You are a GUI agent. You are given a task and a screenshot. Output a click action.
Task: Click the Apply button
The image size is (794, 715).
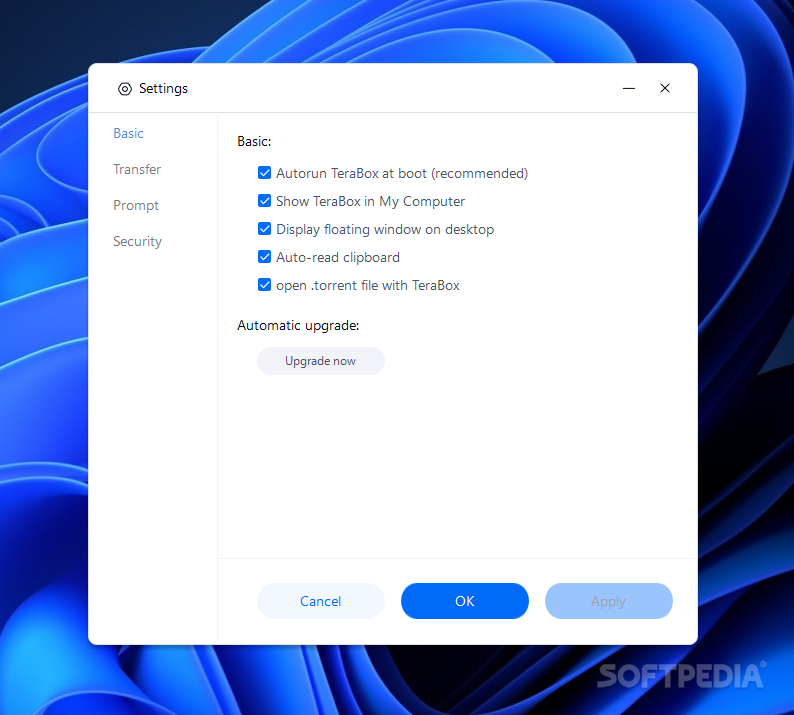point(609,601)
